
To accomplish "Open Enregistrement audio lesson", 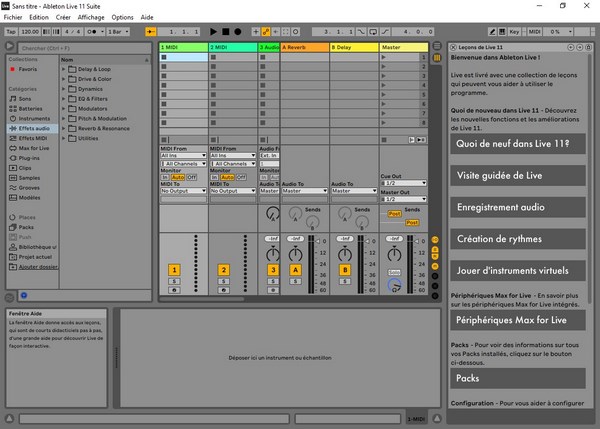I will tap(518, 207).
